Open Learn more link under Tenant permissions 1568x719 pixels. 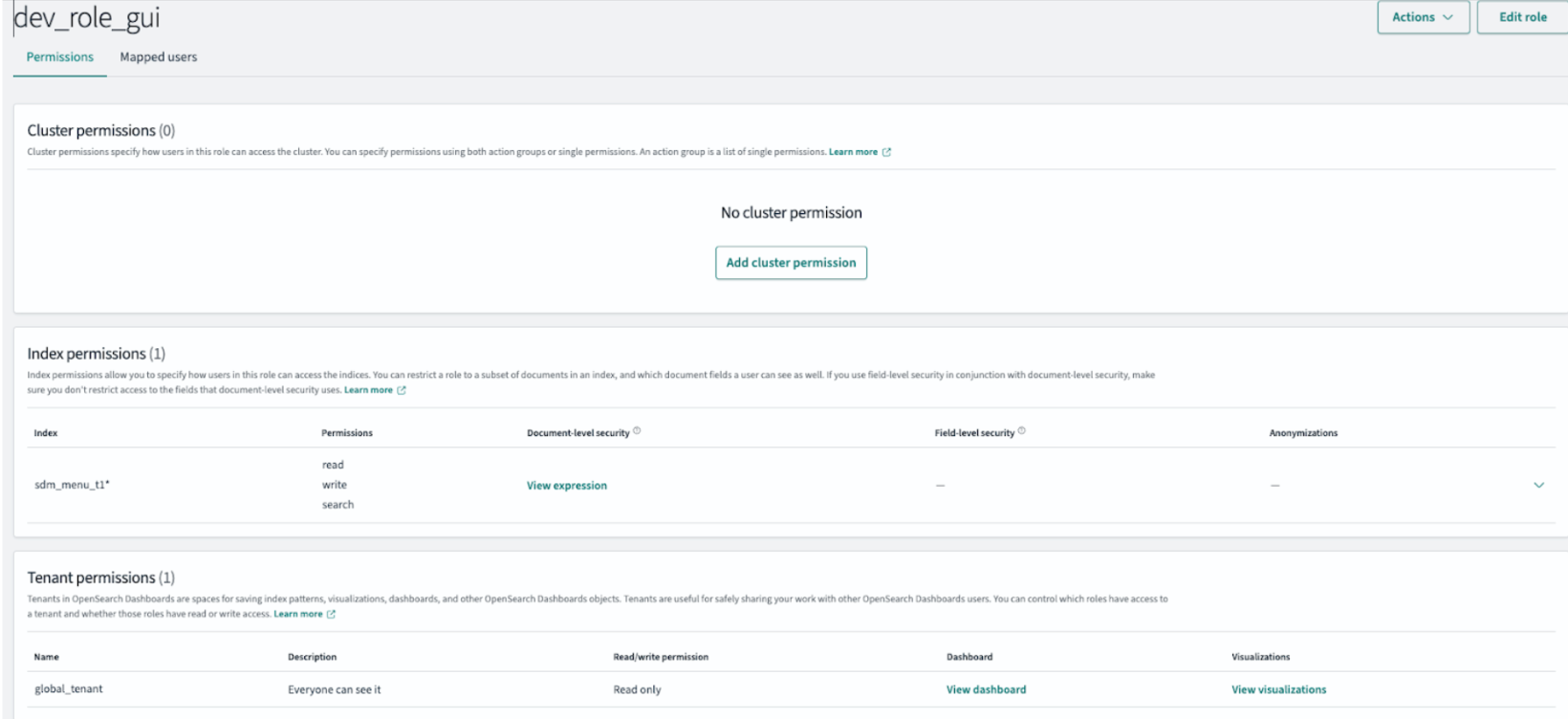coord(298,614)
